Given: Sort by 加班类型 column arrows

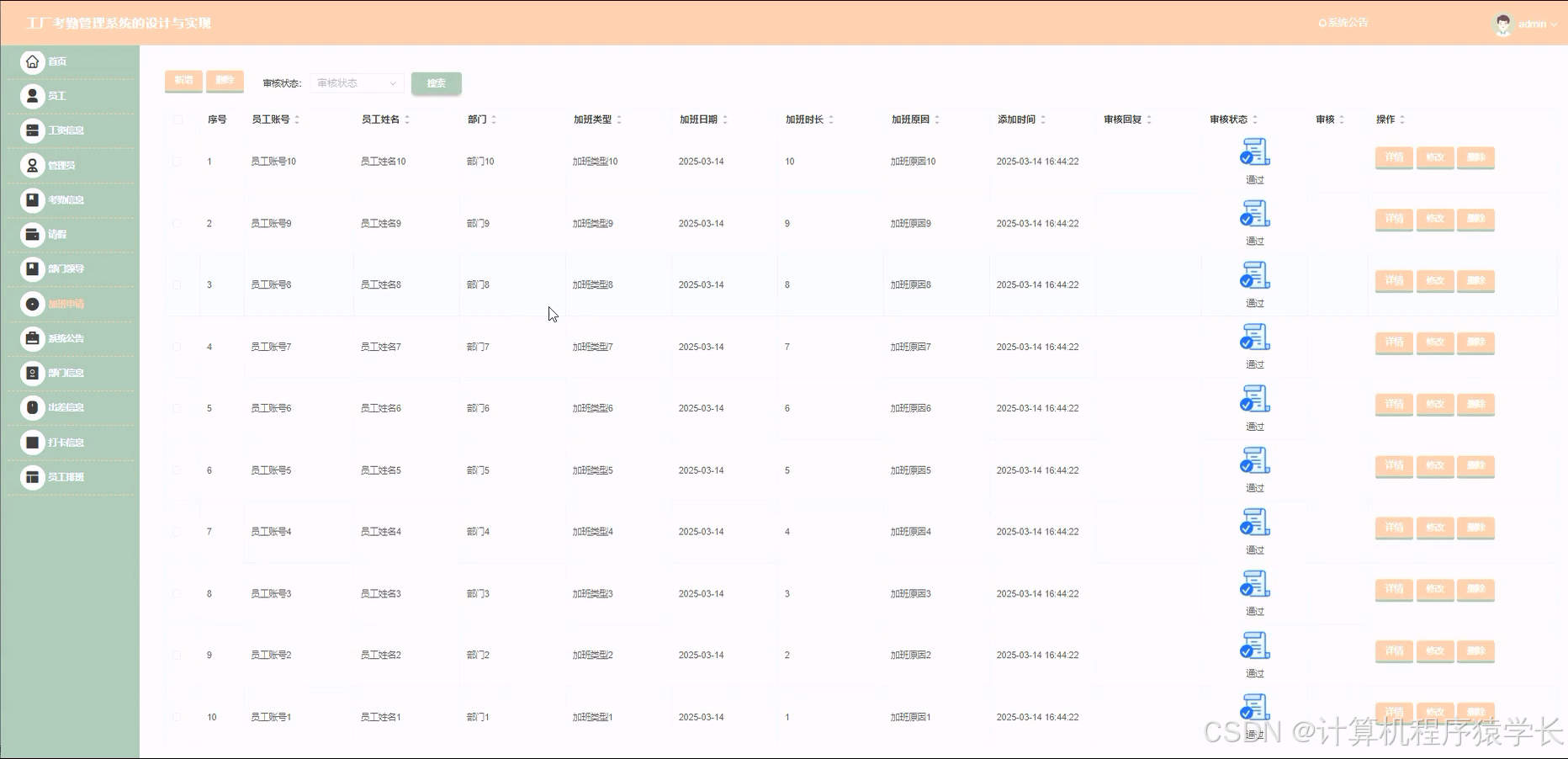Looking at the screenshot, I should pos(619,119).
